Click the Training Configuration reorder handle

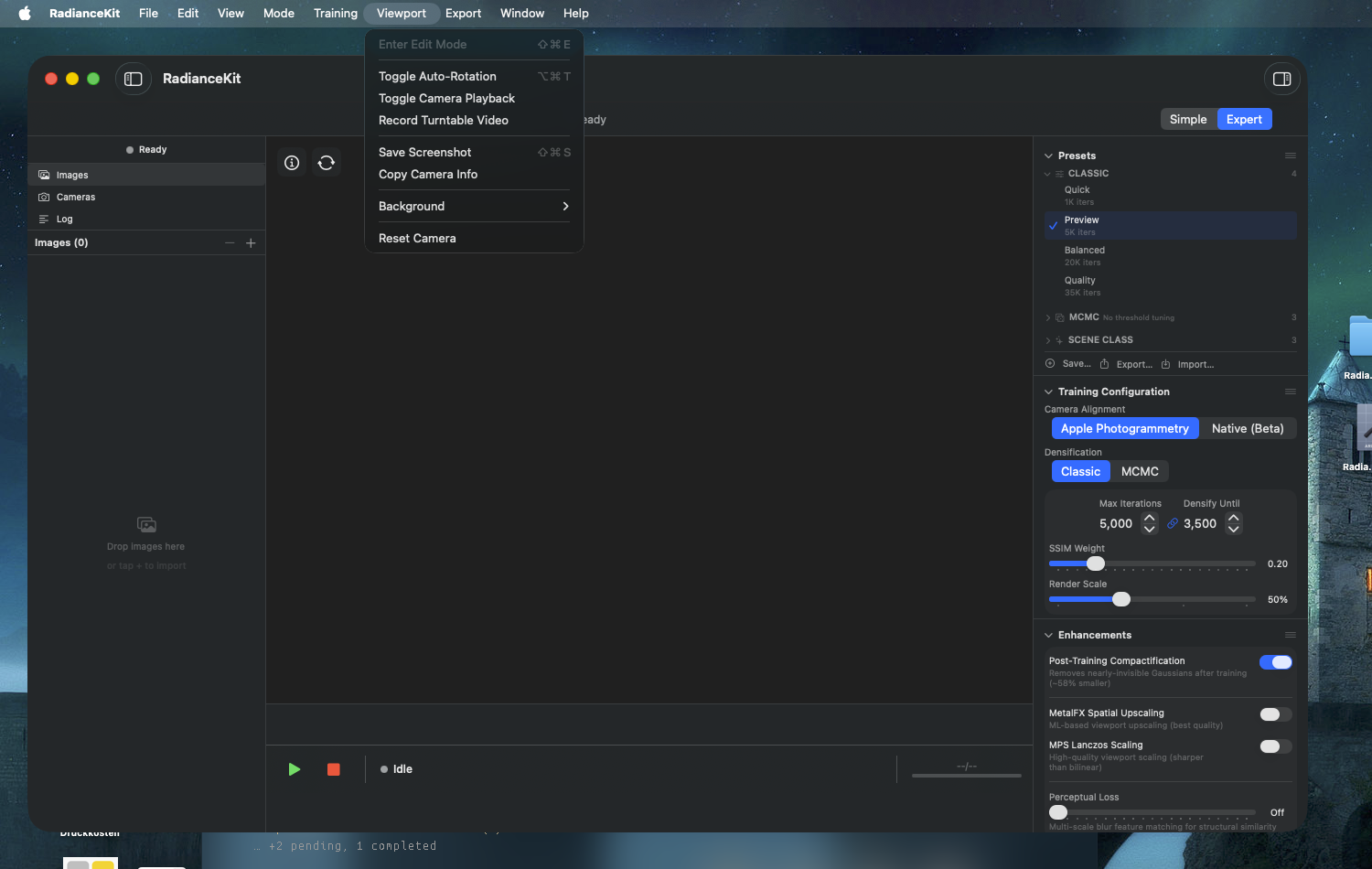1291,392
